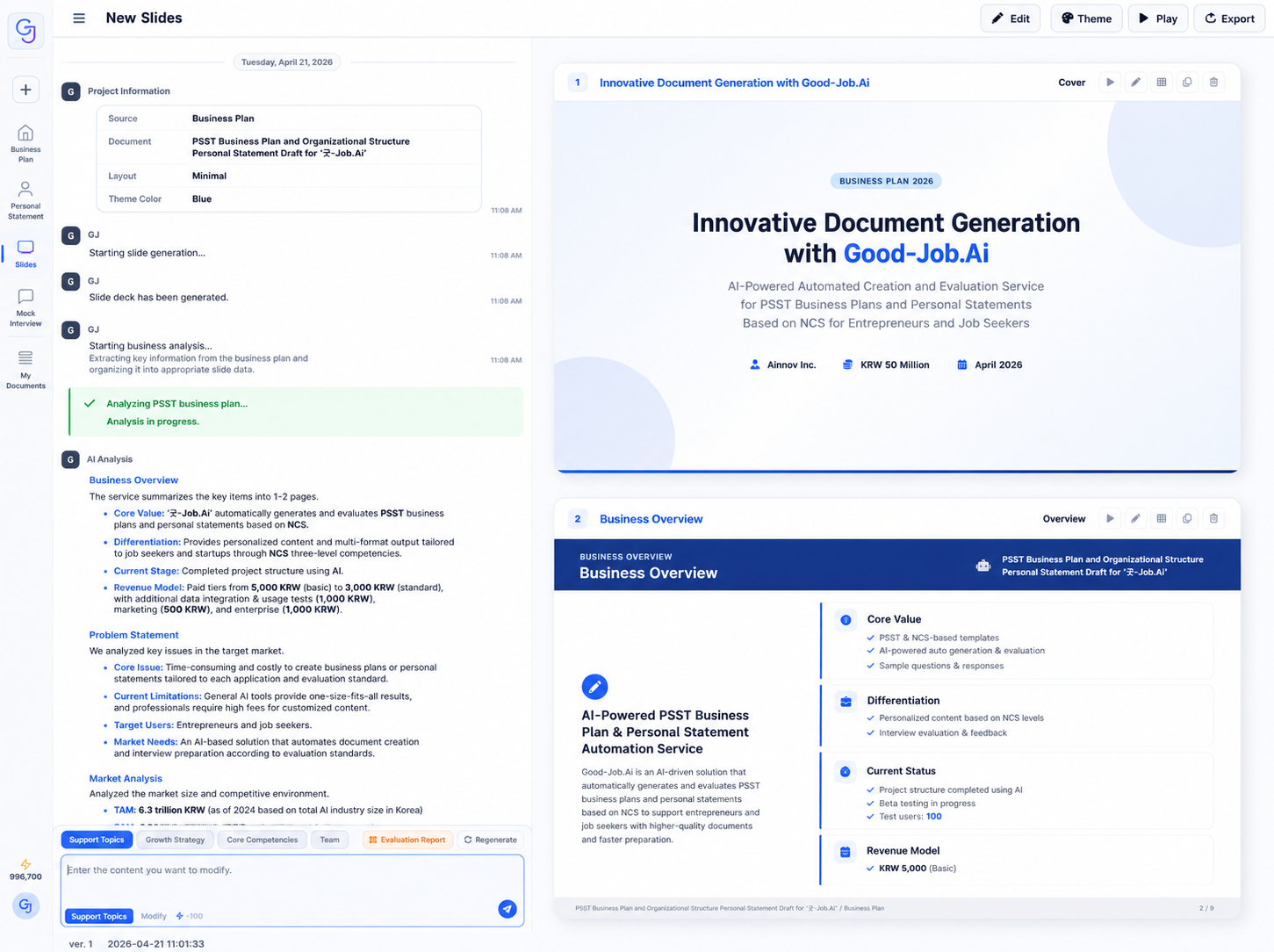The width and height of the screenshot is (1274, 952).
Task: Open user profile avatar at bottom-left
Action: click(x=25, y=905)
